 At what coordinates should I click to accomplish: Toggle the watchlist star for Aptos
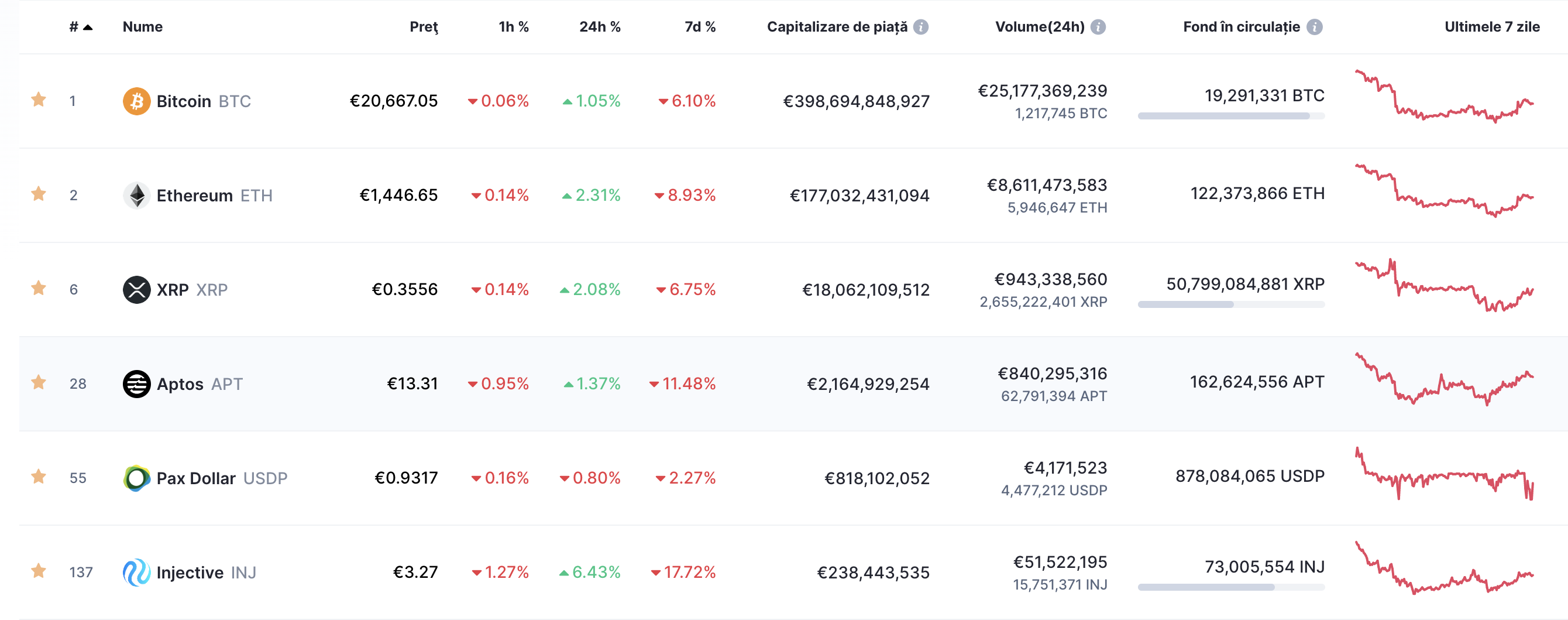(x=39, y=383)
